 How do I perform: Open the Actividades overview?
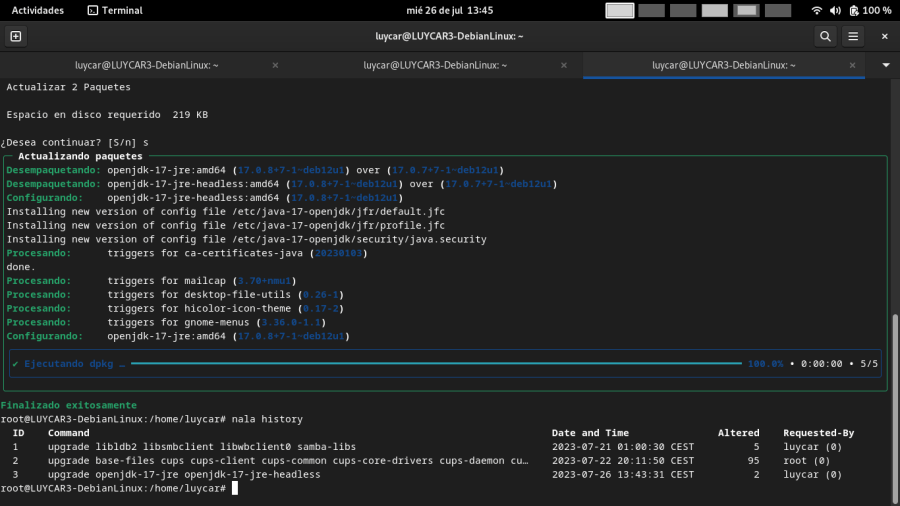(37, 10)
